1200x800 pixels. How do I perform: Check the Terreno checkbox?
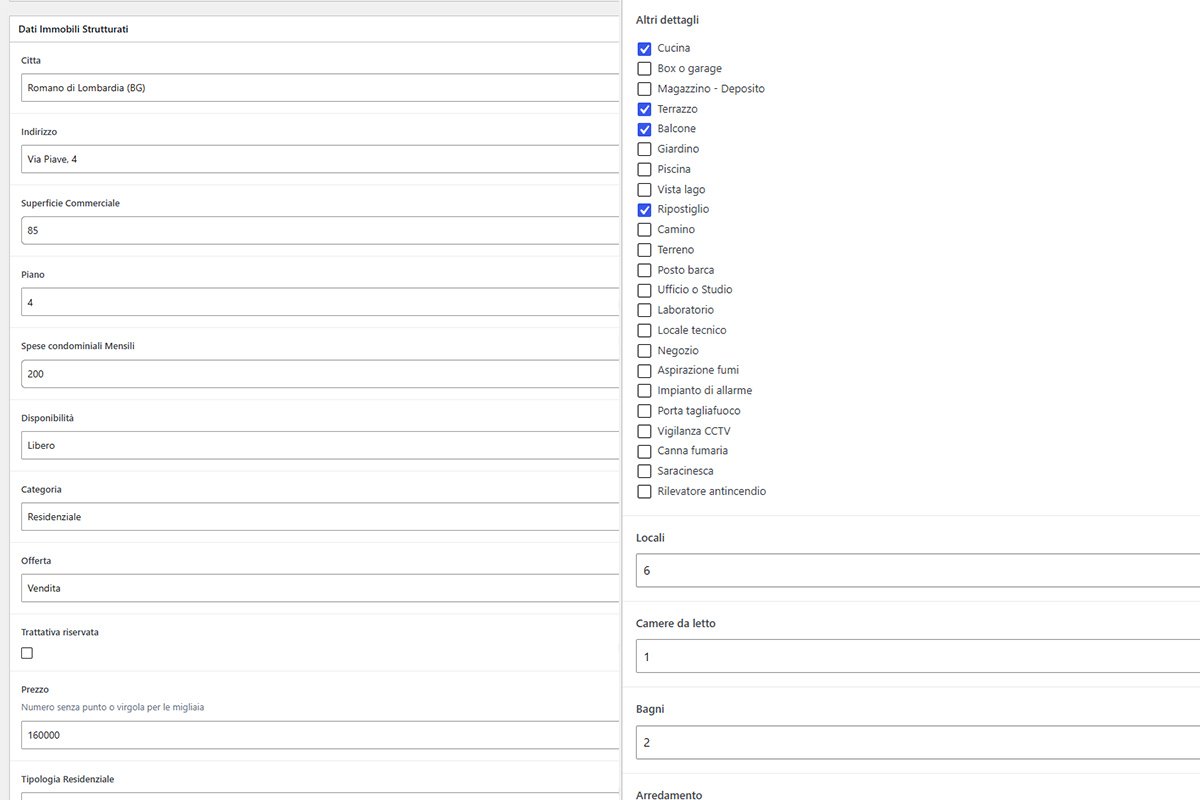click(x=644, y=250)
